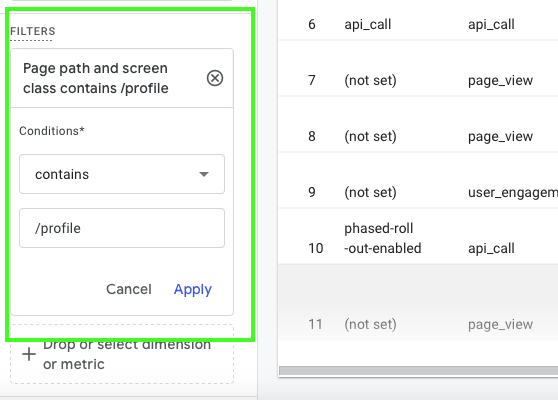
Task: Click row number 10
Action: (x=316, y=248)
